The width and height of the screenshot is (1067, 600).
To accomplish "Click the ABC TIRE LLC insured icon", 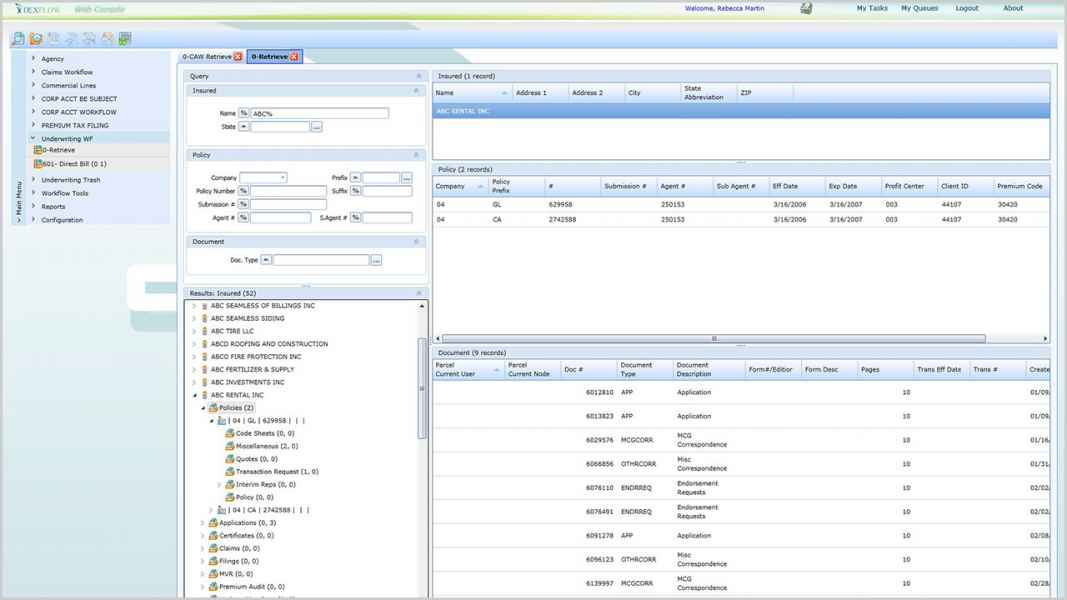I will click(x=205, y=331).
